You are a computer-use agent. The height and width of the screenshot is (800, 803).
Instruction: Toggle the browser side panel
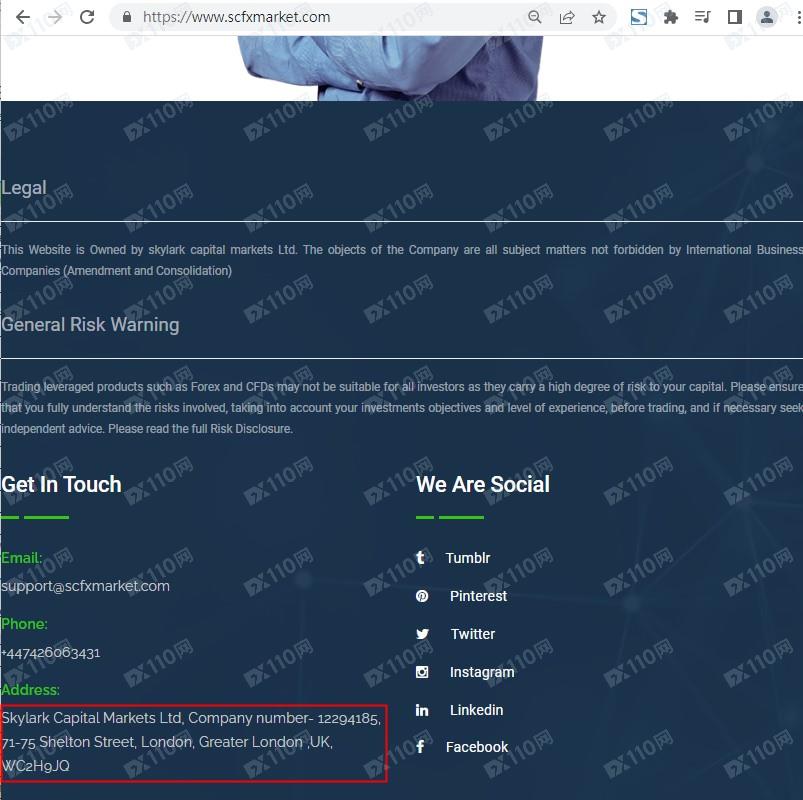[x=735, y=17]
